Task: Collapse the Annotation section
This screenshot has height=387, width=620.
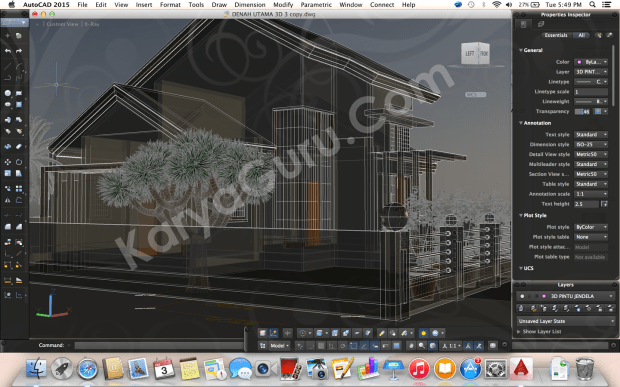Action: [521, 123]
